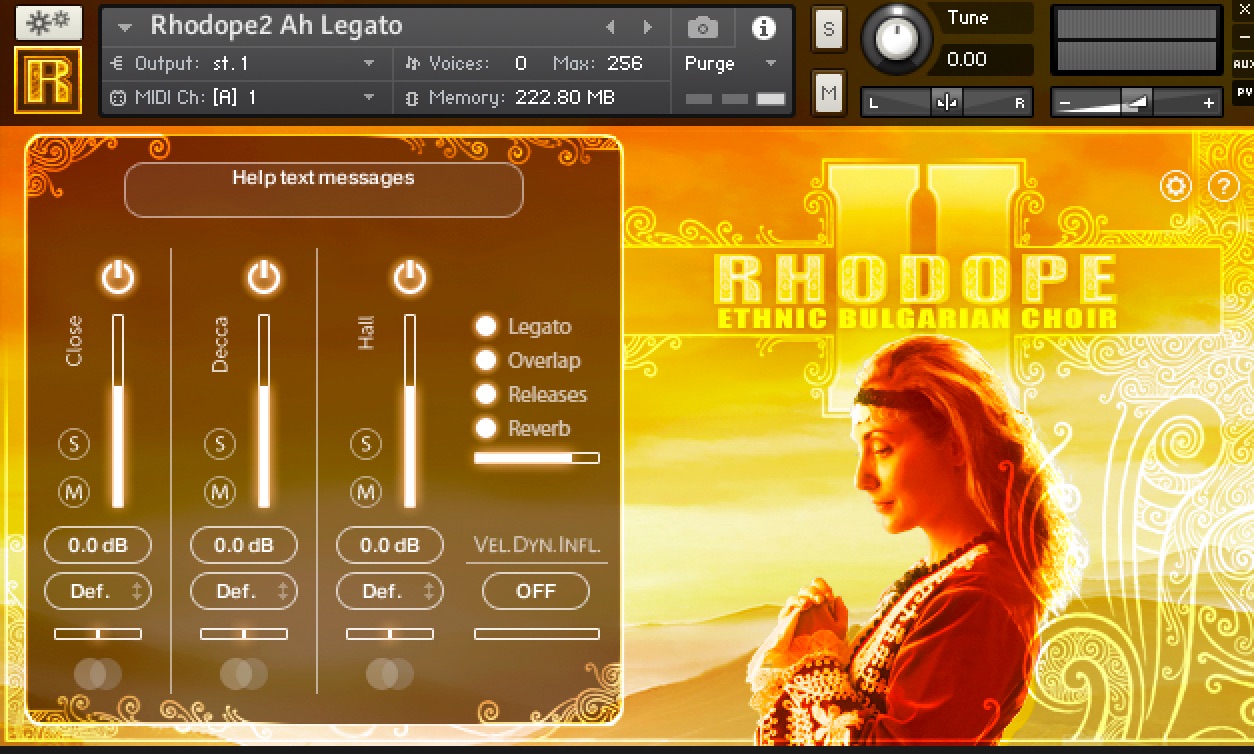Open the Kontakt snowflake options icon
Image resolution: width=1254 pixels, height=754 pixels.
pos(48,23)
